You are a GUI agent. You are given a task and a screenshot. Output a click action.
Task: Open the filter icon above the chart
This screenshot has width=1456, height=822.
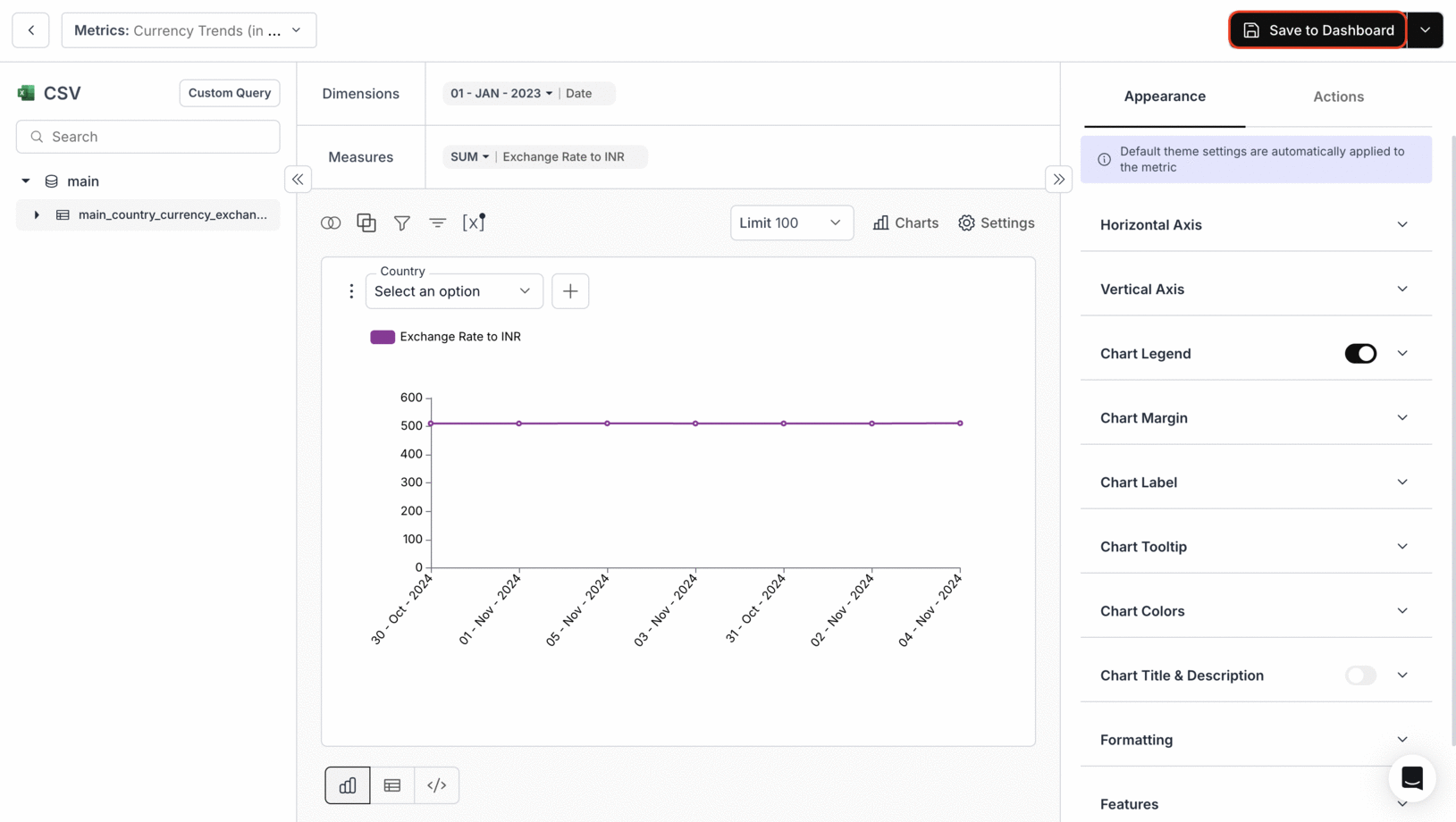(x=402, y=222)
